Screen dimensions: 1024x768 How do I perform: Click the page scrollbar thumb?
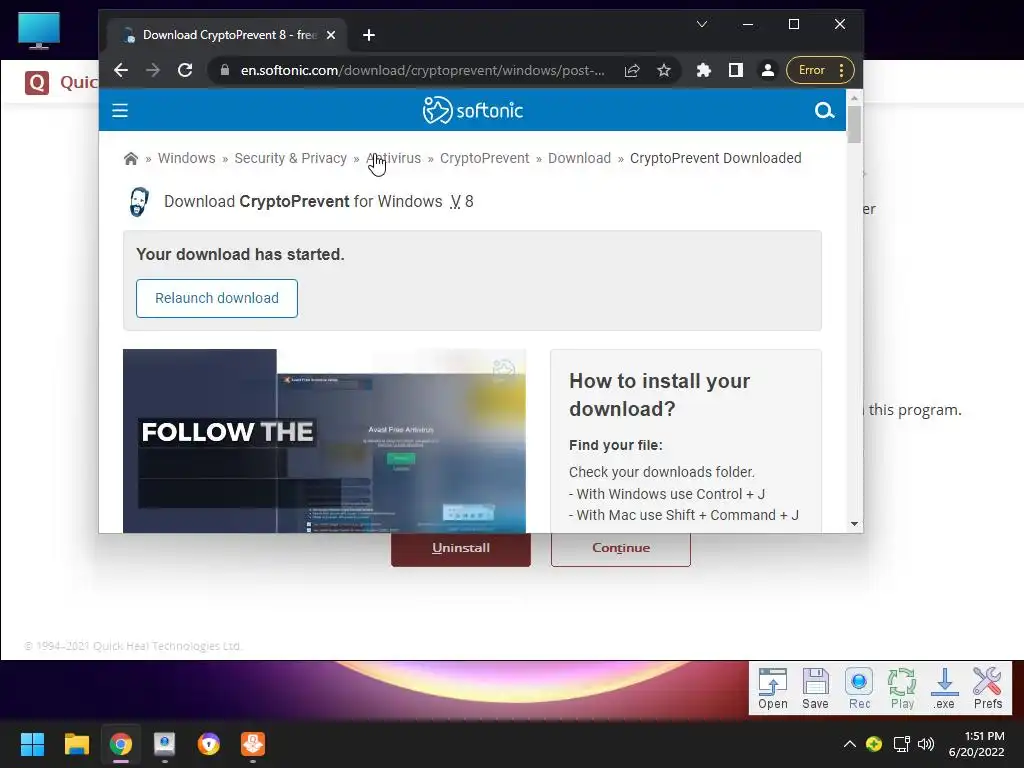[854, 123]
